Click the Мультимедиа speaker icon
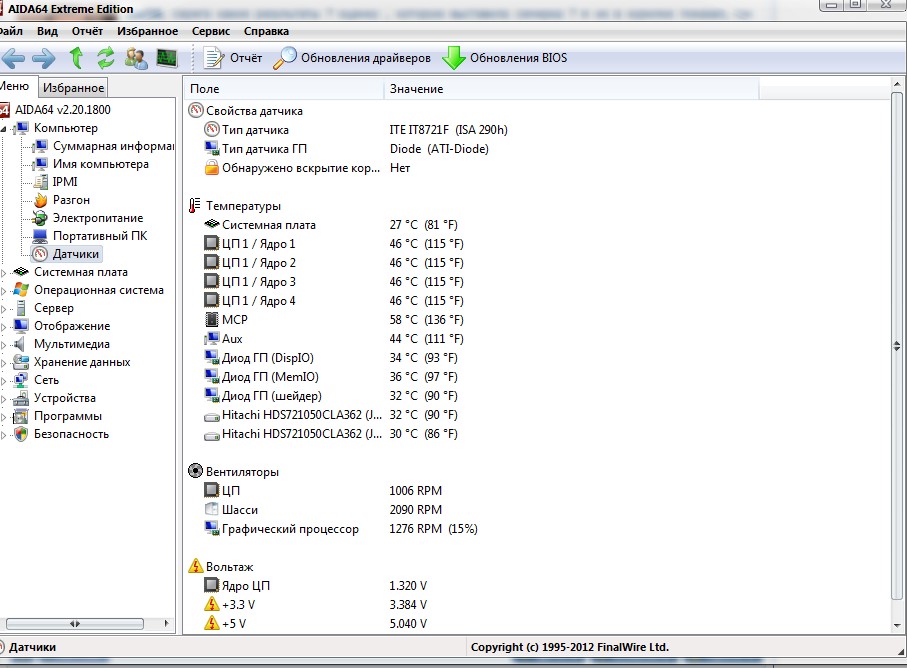The image size is (907, 668). click(20, 344)
